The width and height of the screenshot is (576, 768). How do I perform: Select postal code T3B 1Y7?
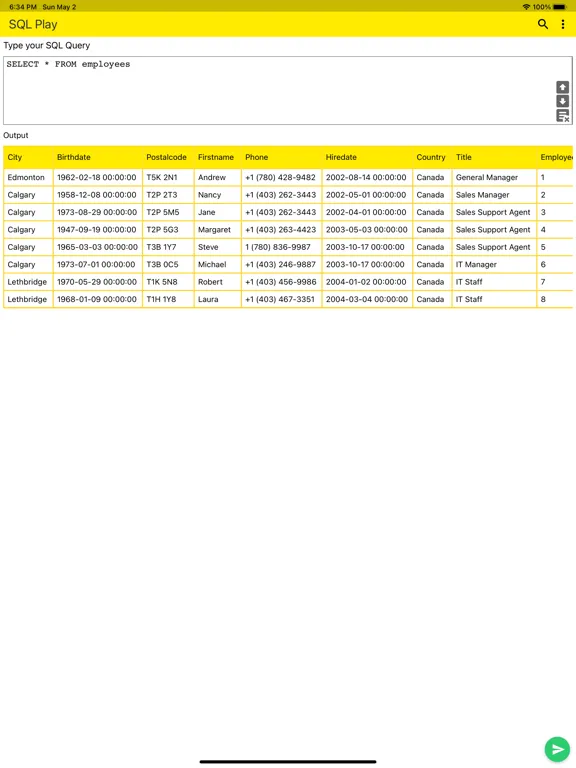point(168,247)
